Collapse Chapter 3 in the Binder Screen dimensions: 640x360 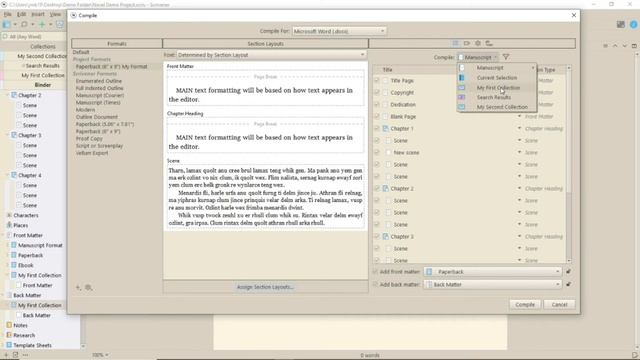coord(7,135)
